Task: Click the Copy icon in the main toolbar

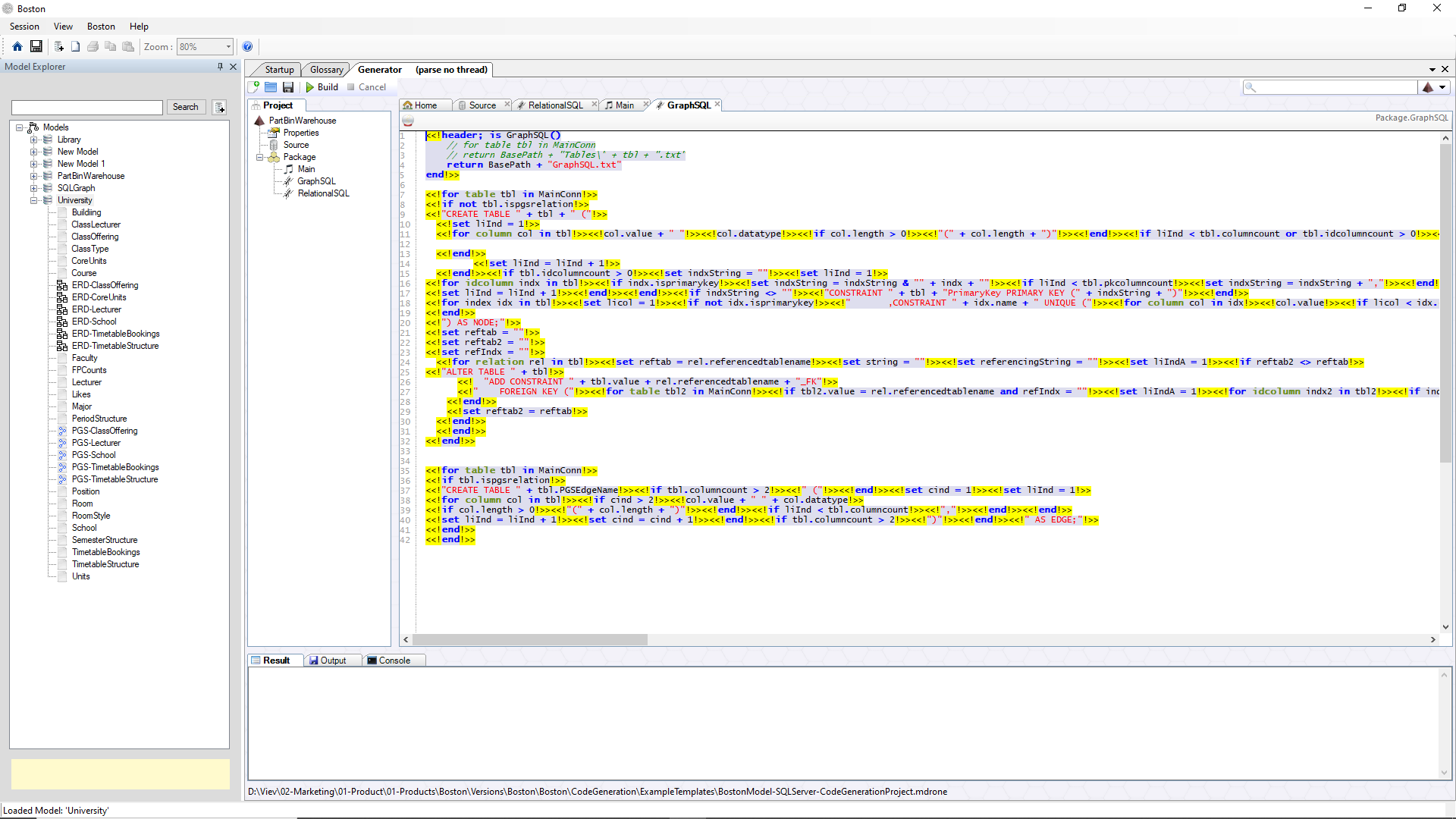Action: point(111,47)
